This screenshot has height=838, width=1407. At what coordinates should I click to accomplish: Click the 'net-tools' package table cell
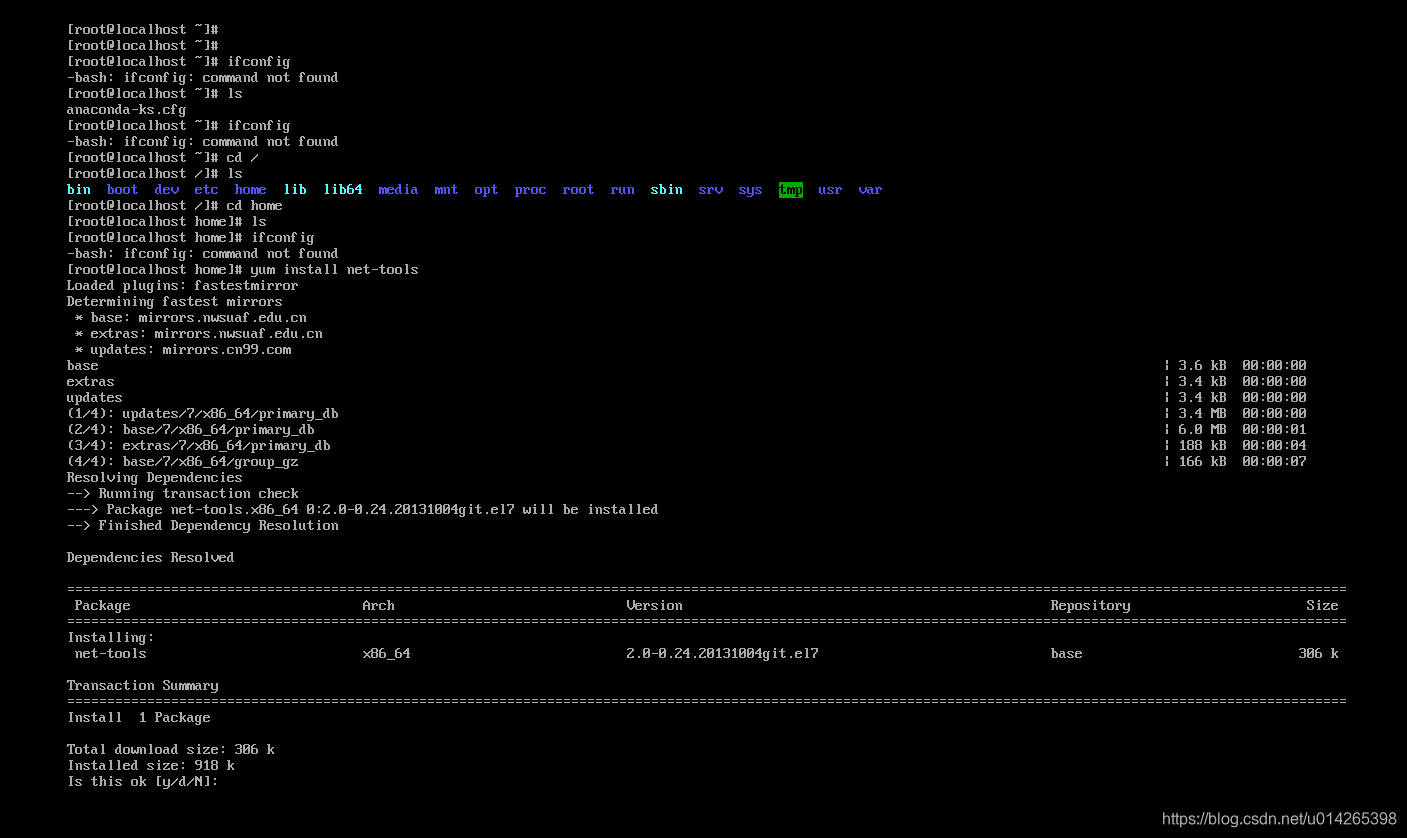point(111,654)
